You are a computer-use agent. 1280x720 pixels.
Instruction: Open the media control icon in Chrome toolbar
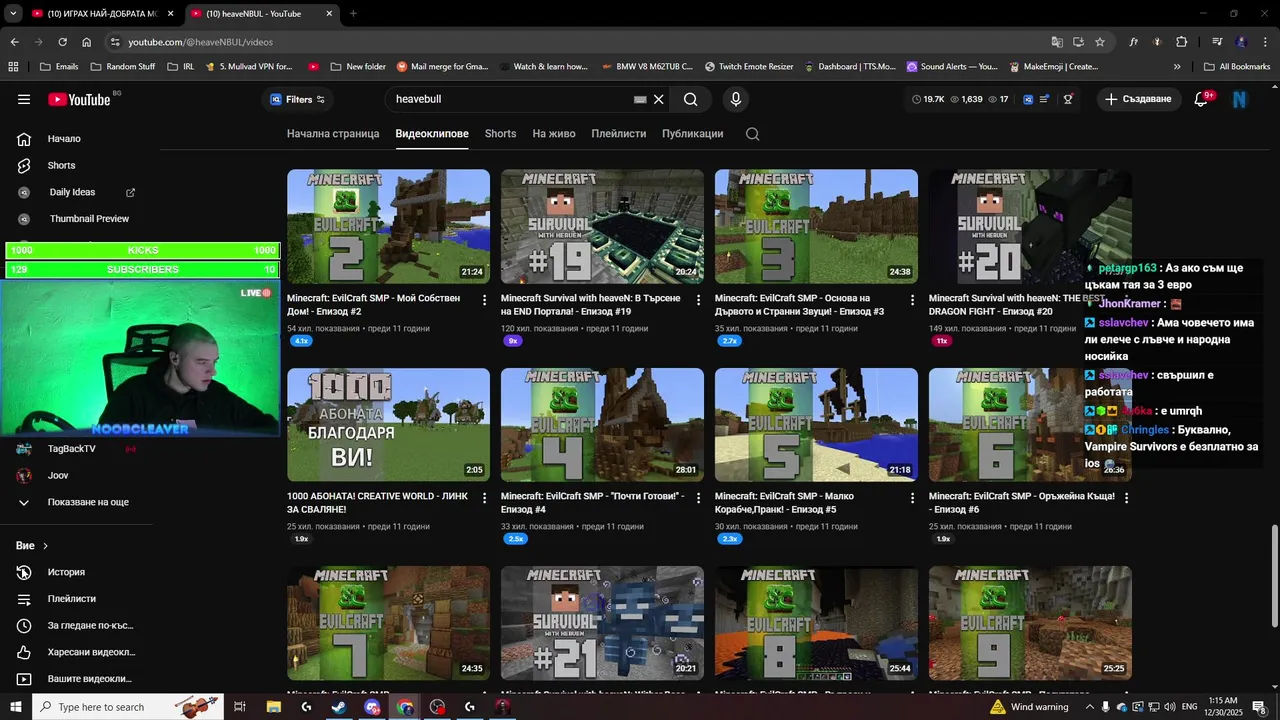click(1217, 42)
